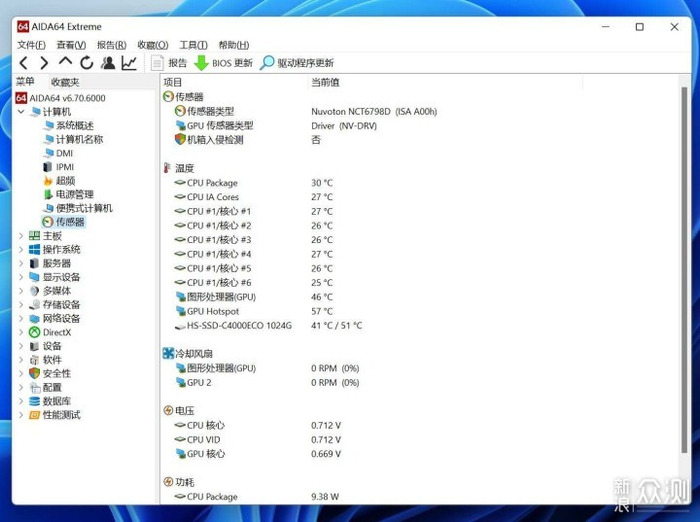This screenshot has height=522, width=700.
Task: Click the 数据库 icon in the tree
Action: coord(34,401)
